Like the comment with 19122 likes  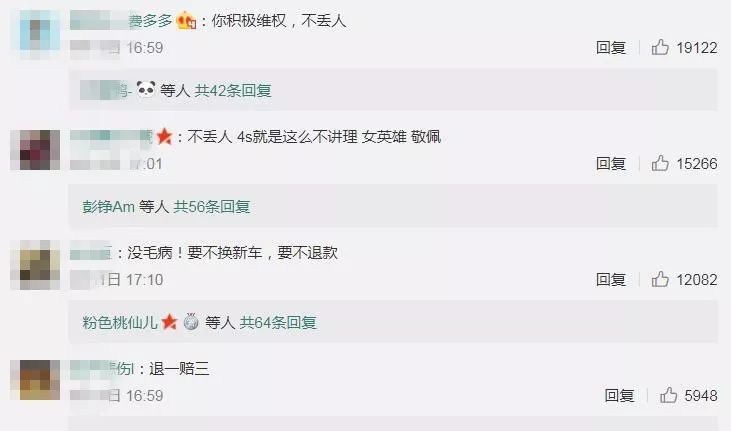660,47
